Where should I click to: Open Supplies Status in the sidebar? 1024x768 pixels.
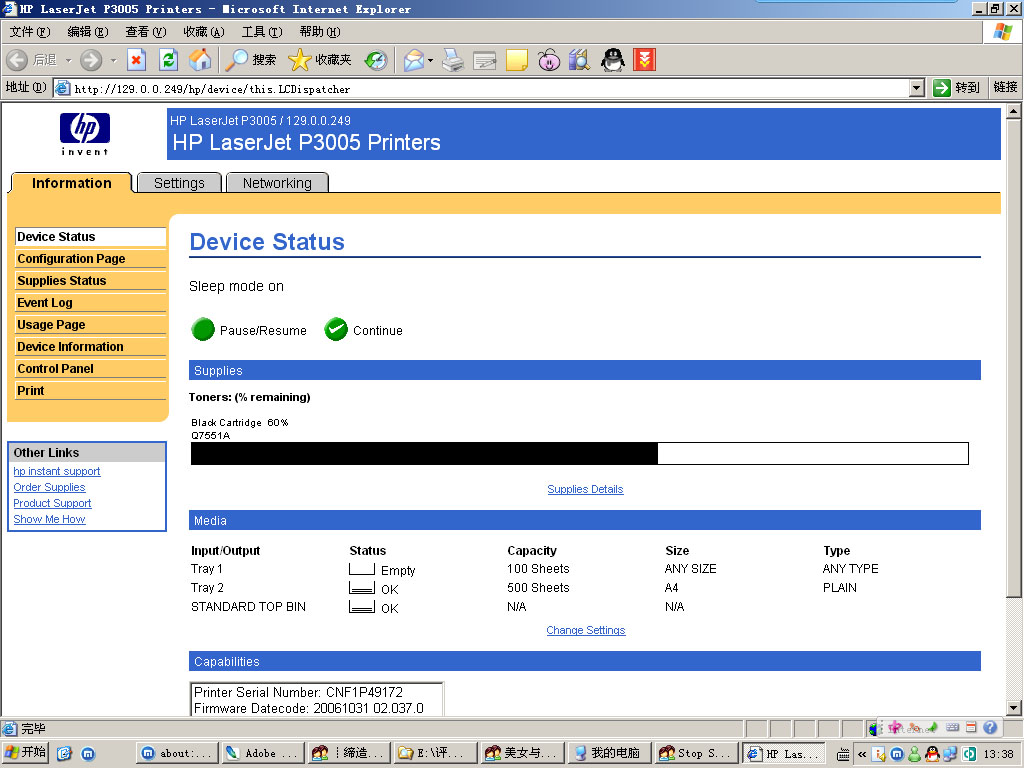(x=90, y=281)
